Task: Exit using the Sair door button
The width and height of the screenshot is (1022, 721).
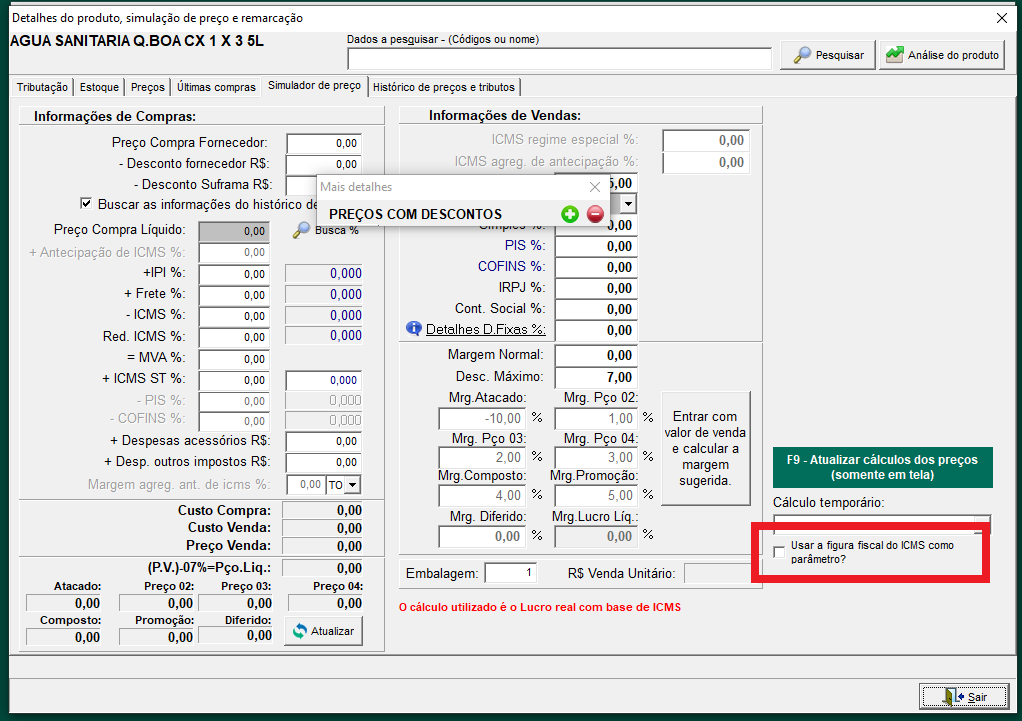Action: (963, 696)
